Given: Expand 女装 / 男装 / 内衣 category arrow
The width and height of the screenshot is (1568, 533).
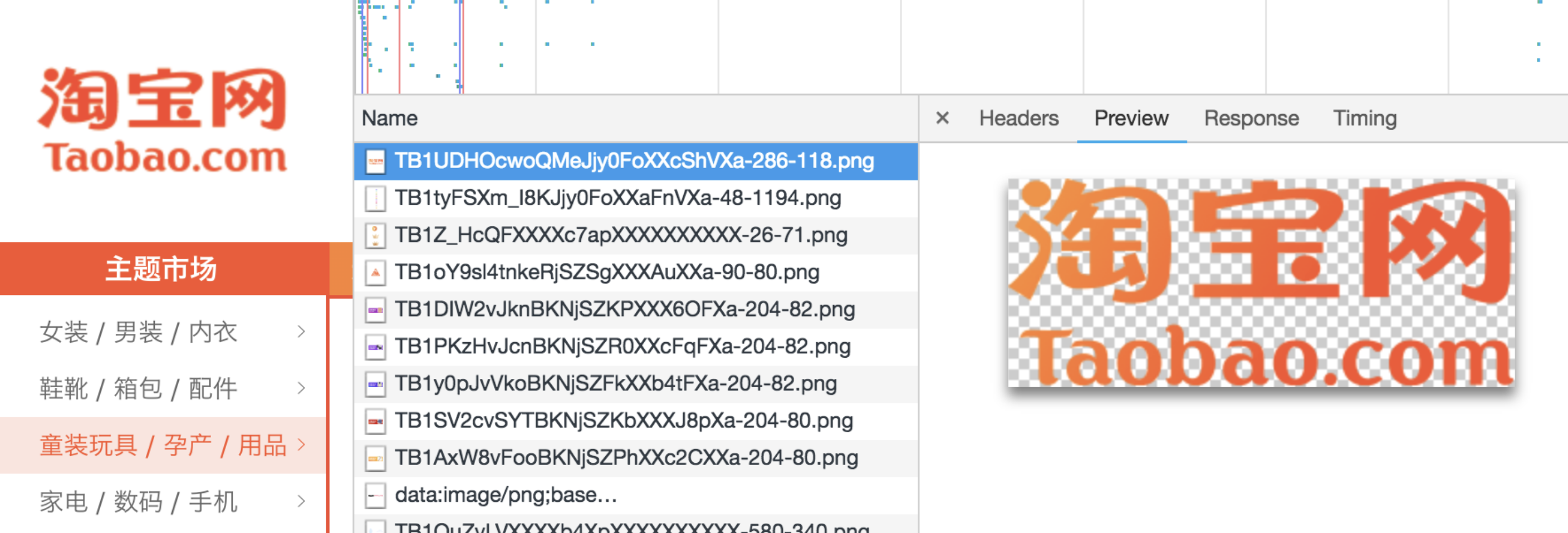Looking at the screenshot, I should click(301, 332).
